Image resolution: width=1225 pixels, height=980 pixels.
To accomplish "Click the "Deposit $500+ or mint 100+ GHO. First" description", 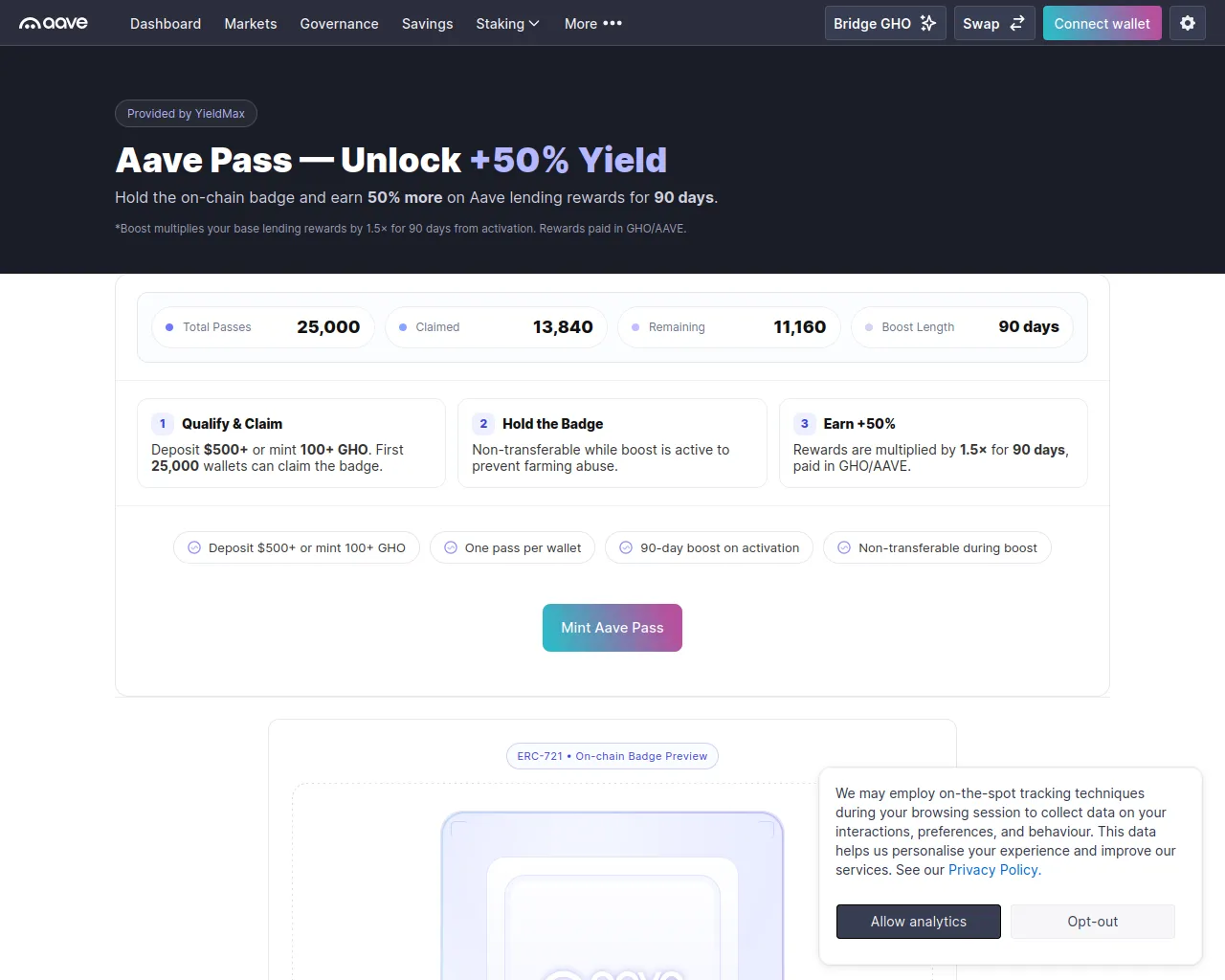I will click(x=278, y=457).
